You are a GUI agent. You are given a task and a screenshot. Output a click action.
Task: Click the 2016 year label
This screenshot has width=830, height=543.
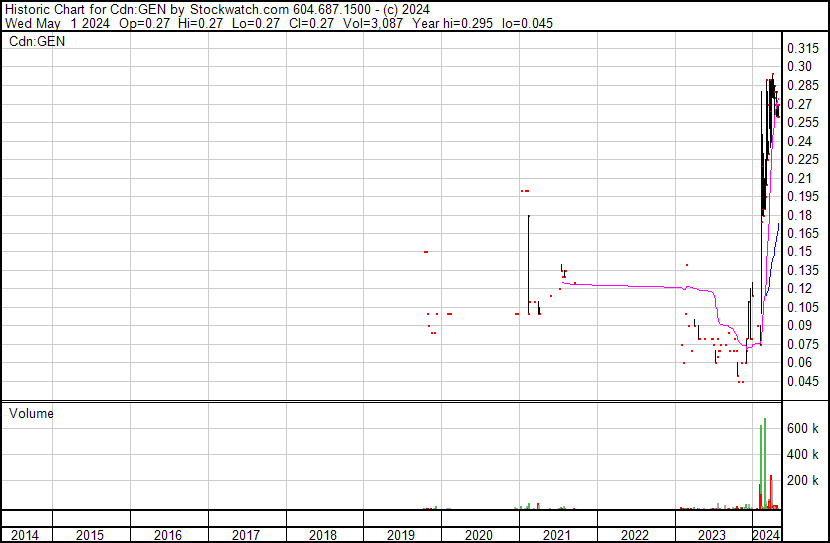[168, 535]
